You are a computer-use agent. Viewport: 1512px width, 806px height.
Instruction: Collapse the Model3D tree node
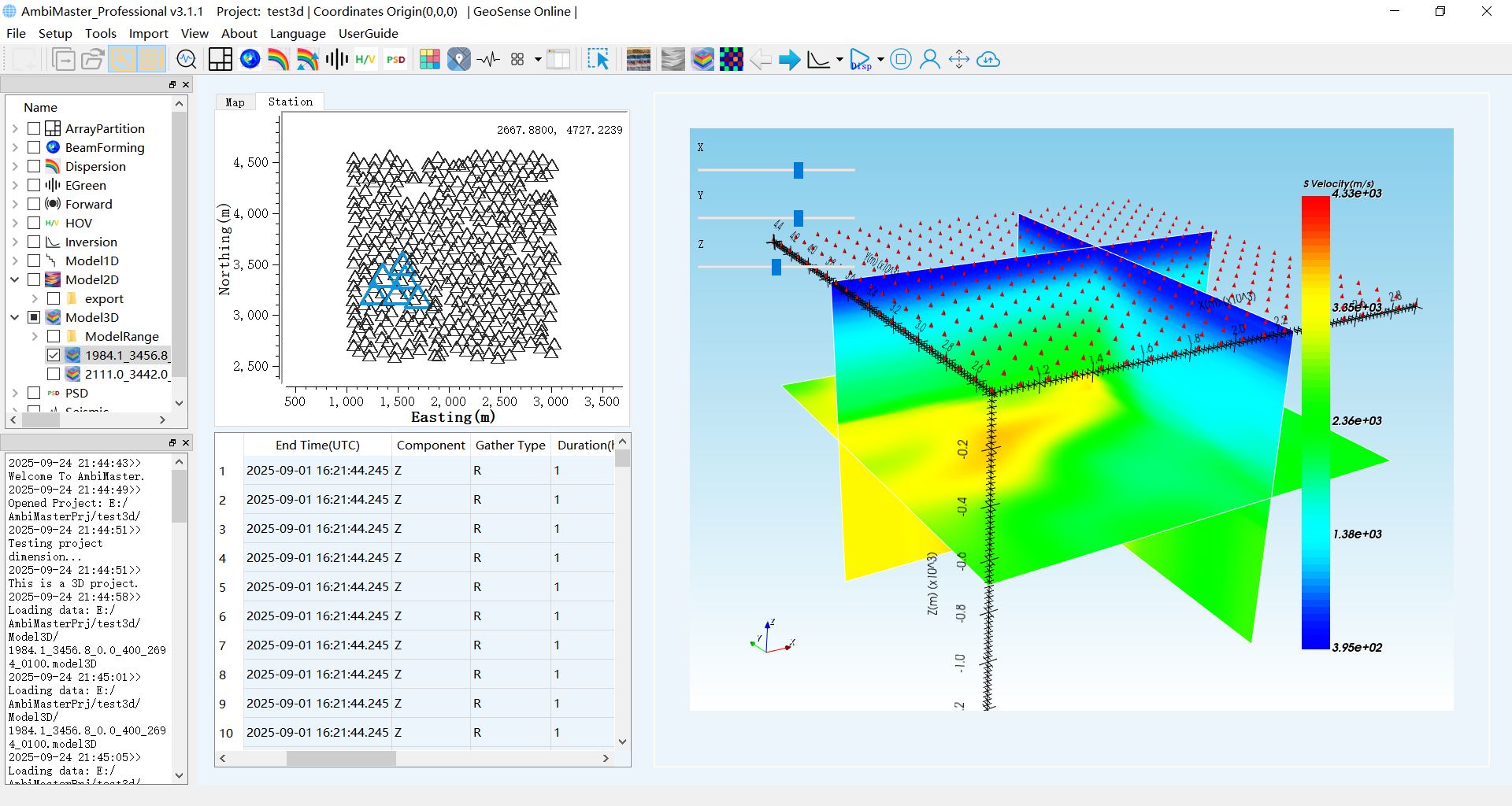coord(15,317)
